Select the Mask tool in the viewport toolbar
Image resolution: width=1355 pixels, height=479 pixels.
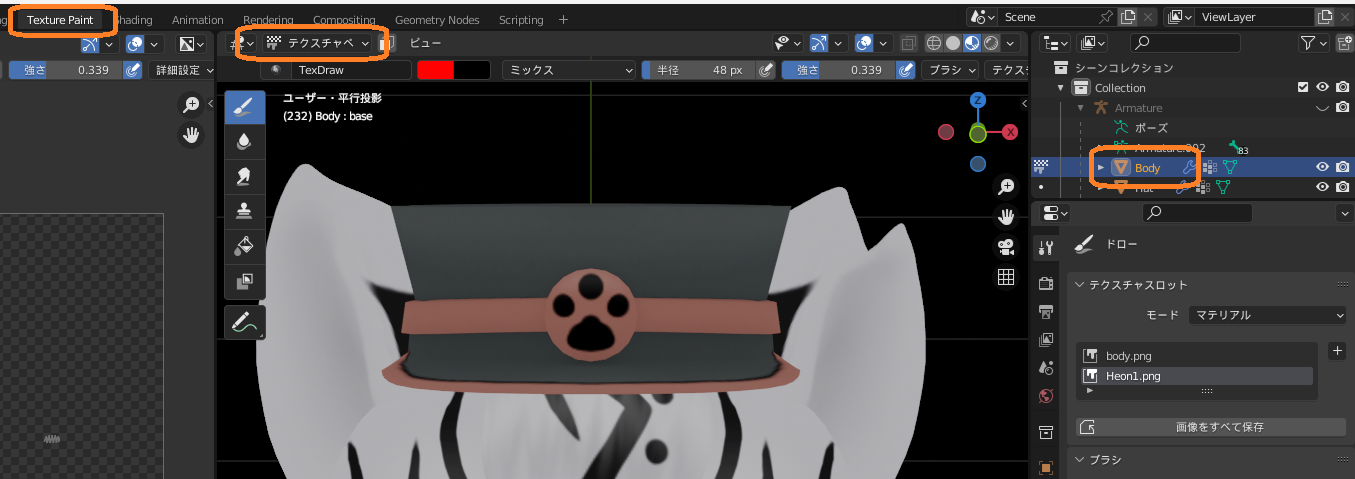(x=245, y=281)
